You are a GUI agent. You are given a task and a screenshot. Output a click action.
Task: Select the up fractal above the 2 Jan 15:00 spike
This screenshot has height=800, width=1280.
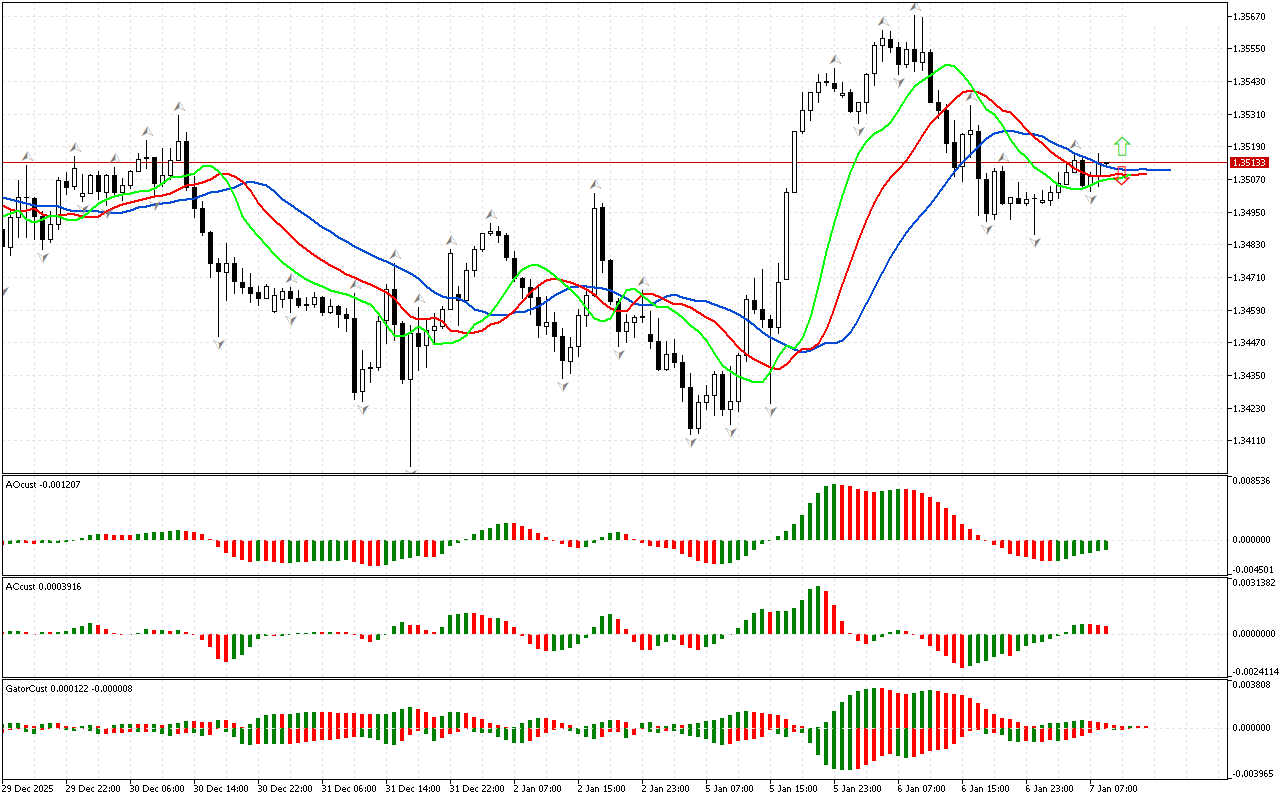click(595, 185)
